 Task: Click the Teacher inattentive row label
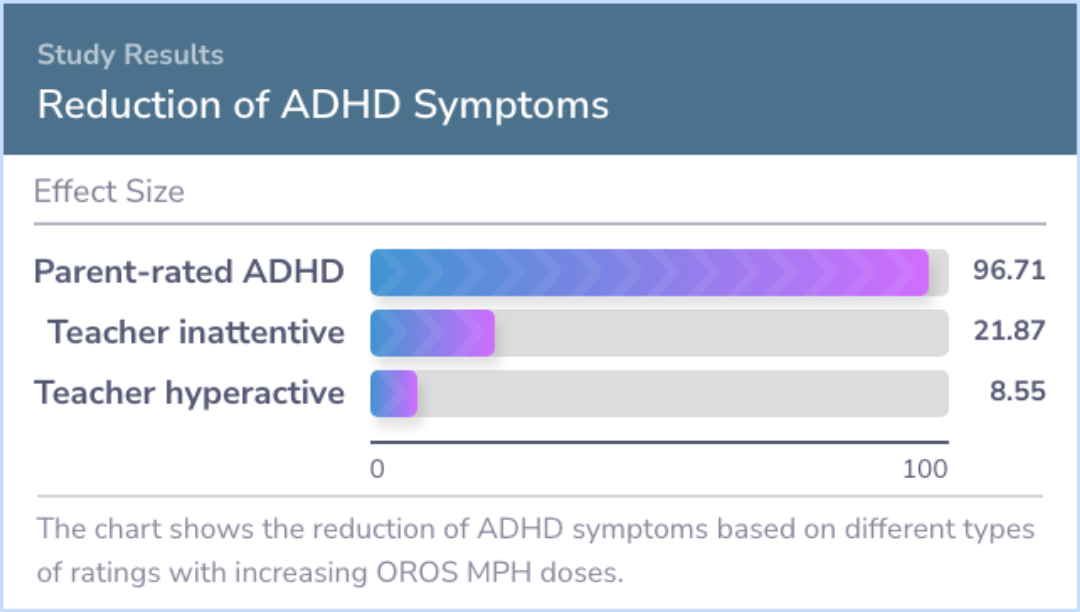(196, 332)
